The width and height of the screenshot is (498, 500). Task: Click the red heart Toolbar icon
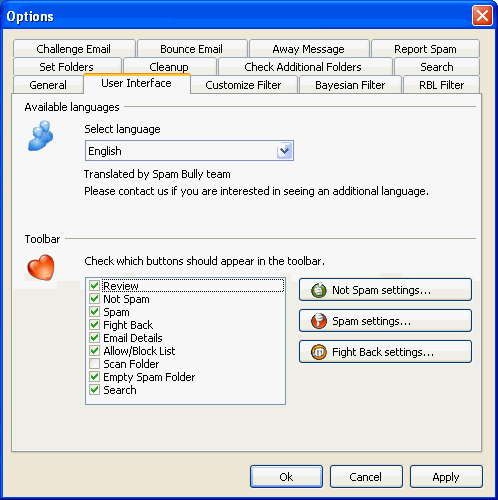point(41,267)
